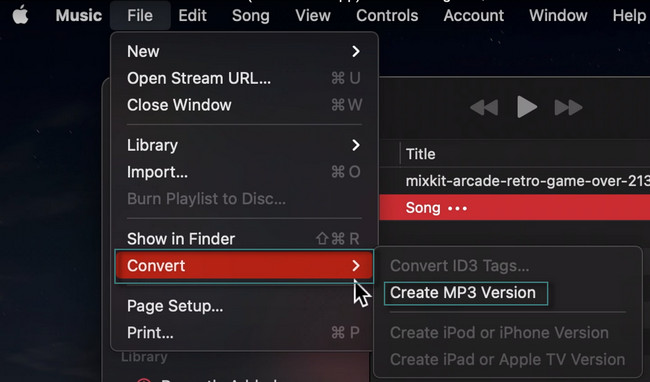650x382 pixels.
Task: Click the fast-forward/next track button
Action: pyautogui.click(x=568, y=107)
